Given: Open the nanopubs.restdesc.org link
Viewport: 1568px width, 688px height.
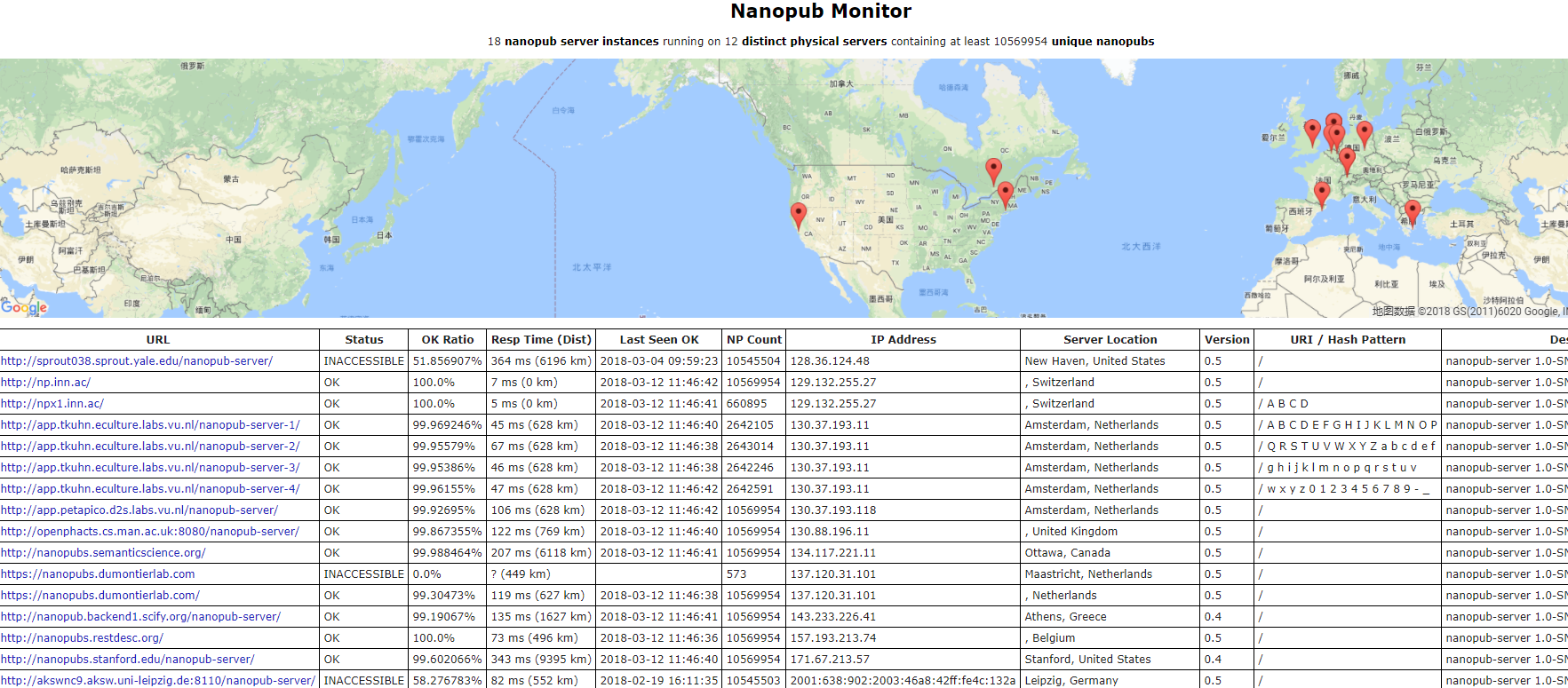Looking at the screenshot, I should (x=82, y=638).
